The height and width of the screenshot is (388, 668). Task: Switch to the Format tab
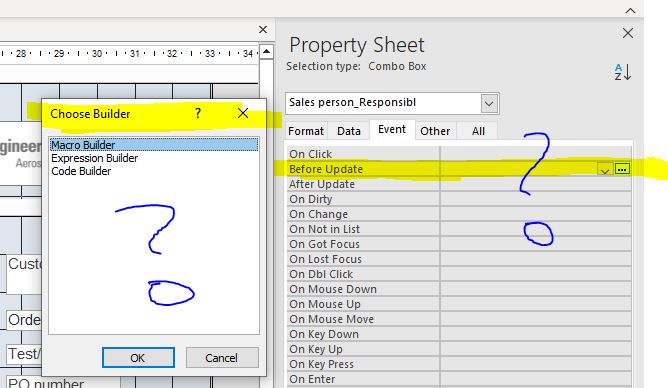point(305,131)
